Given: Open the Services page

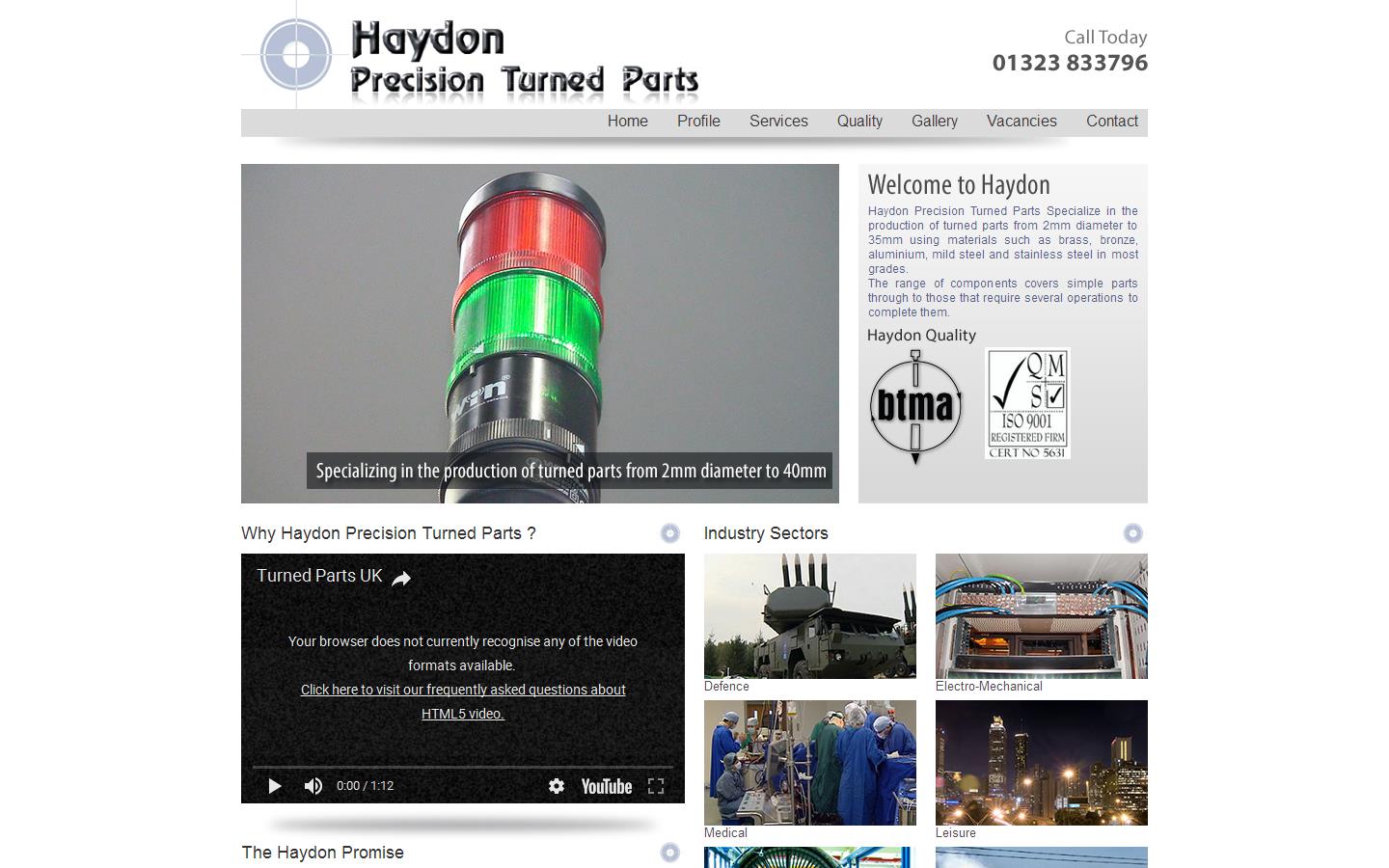Looking at the screenshot, I should click(778, 122).
